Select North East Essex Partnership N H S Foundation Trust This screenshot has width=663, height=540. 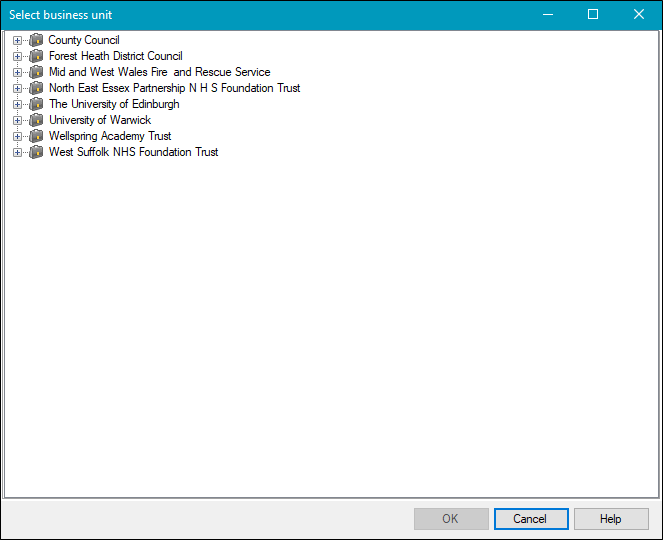point(174,88)
